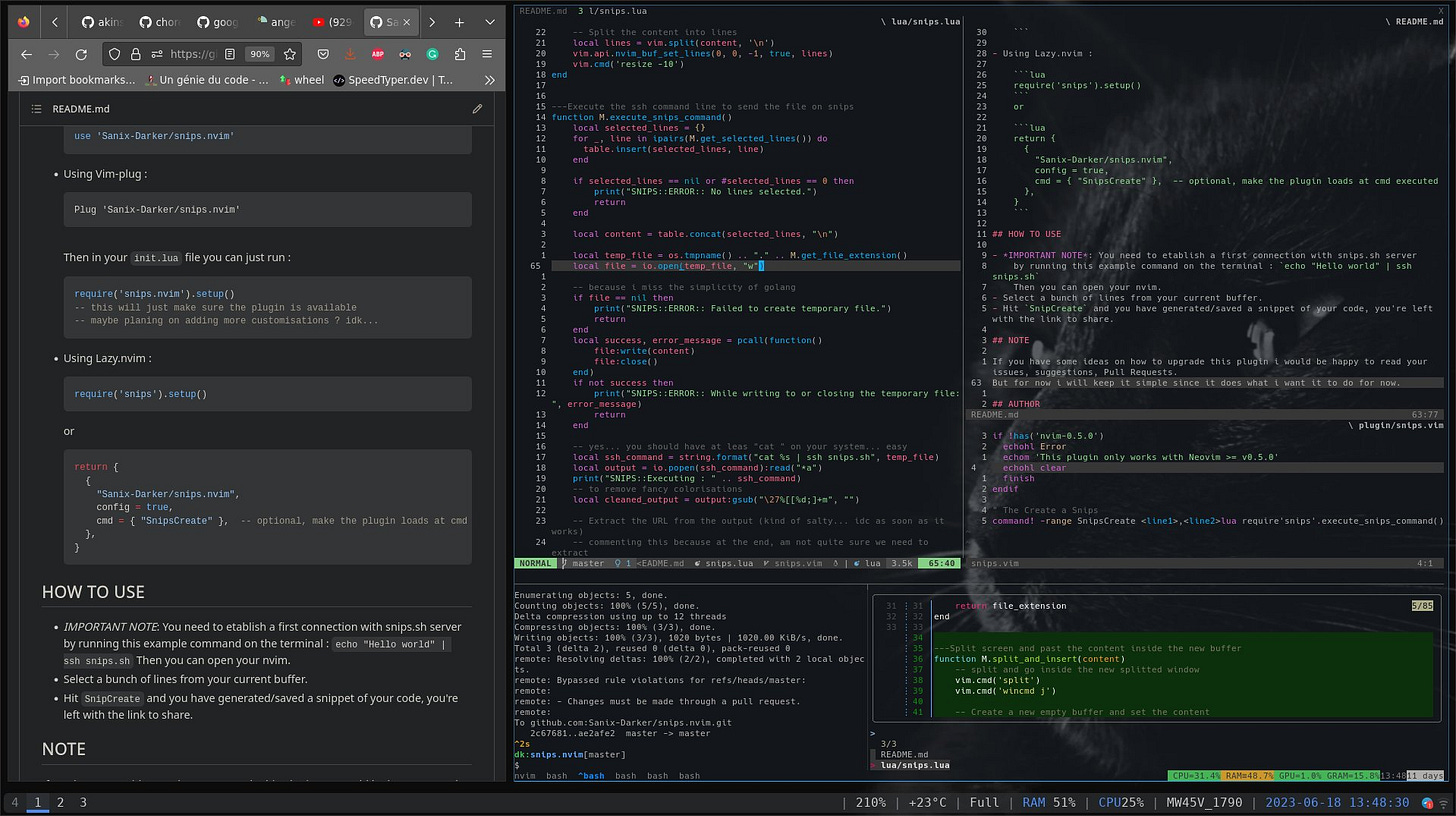Switch to workspace 2 in bottom bar
Screen dimensions: 1456x816
[60, 802]
